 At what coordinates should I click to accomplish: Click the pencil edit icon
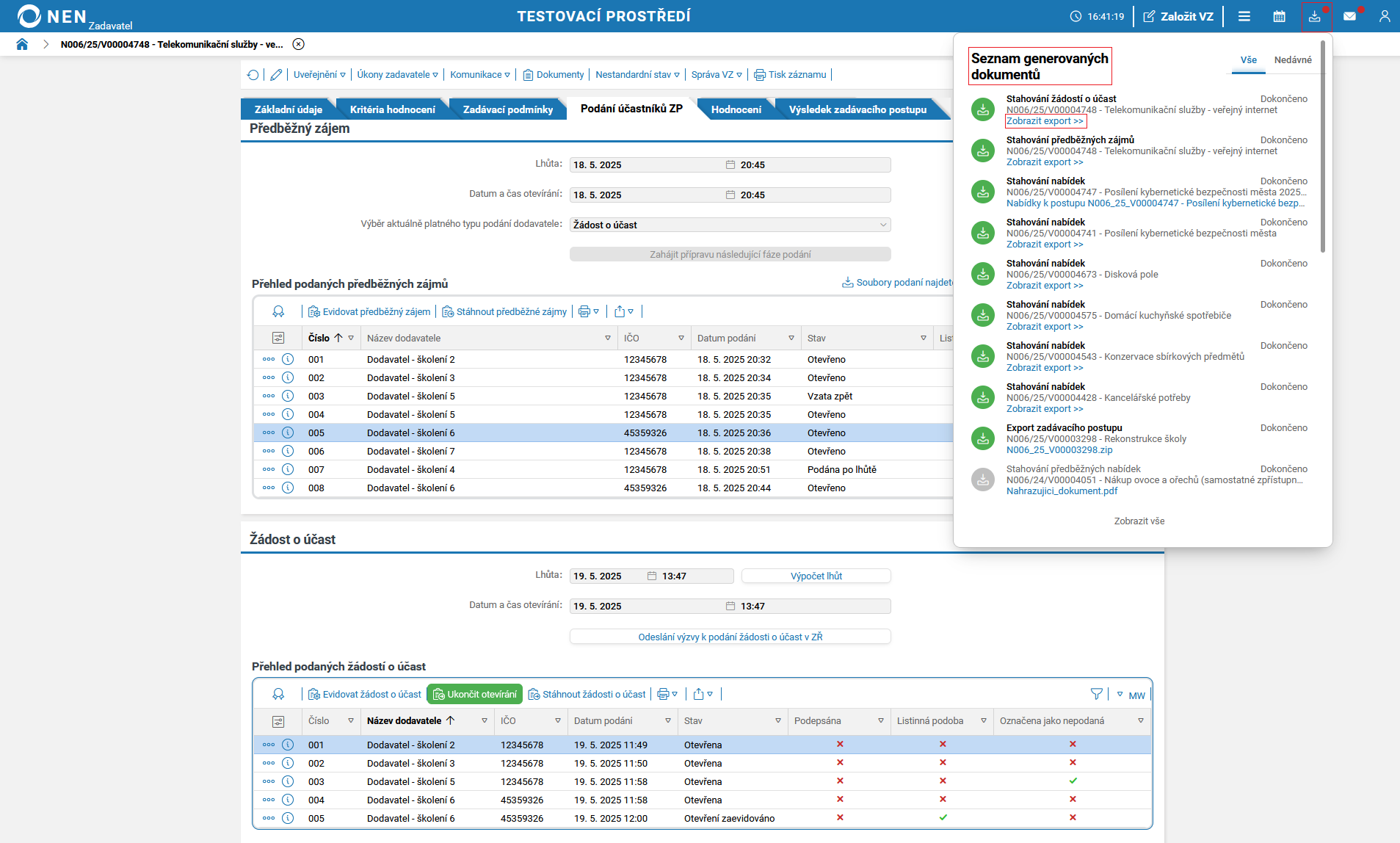click(276, 75)
